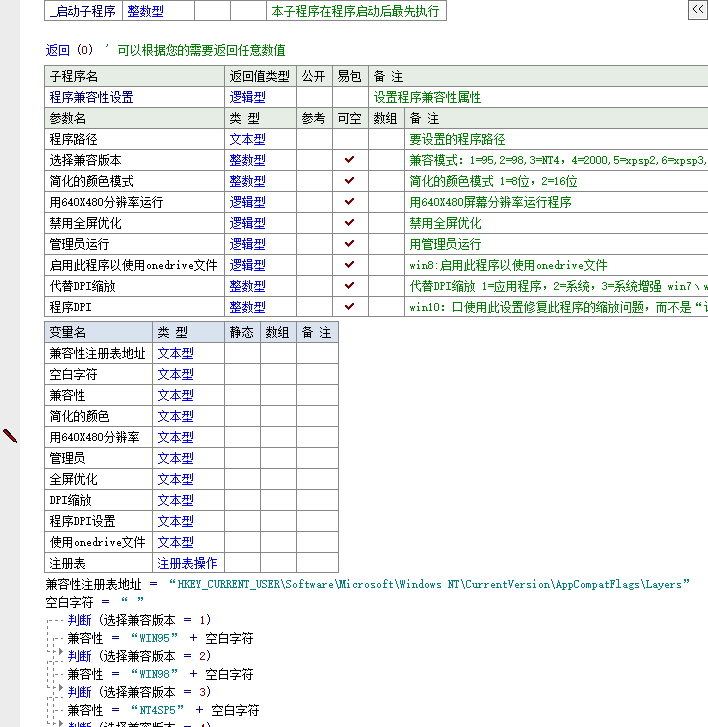Toggle nullable check for 用640X480分辨率运行 parameter

coord(350,202)
